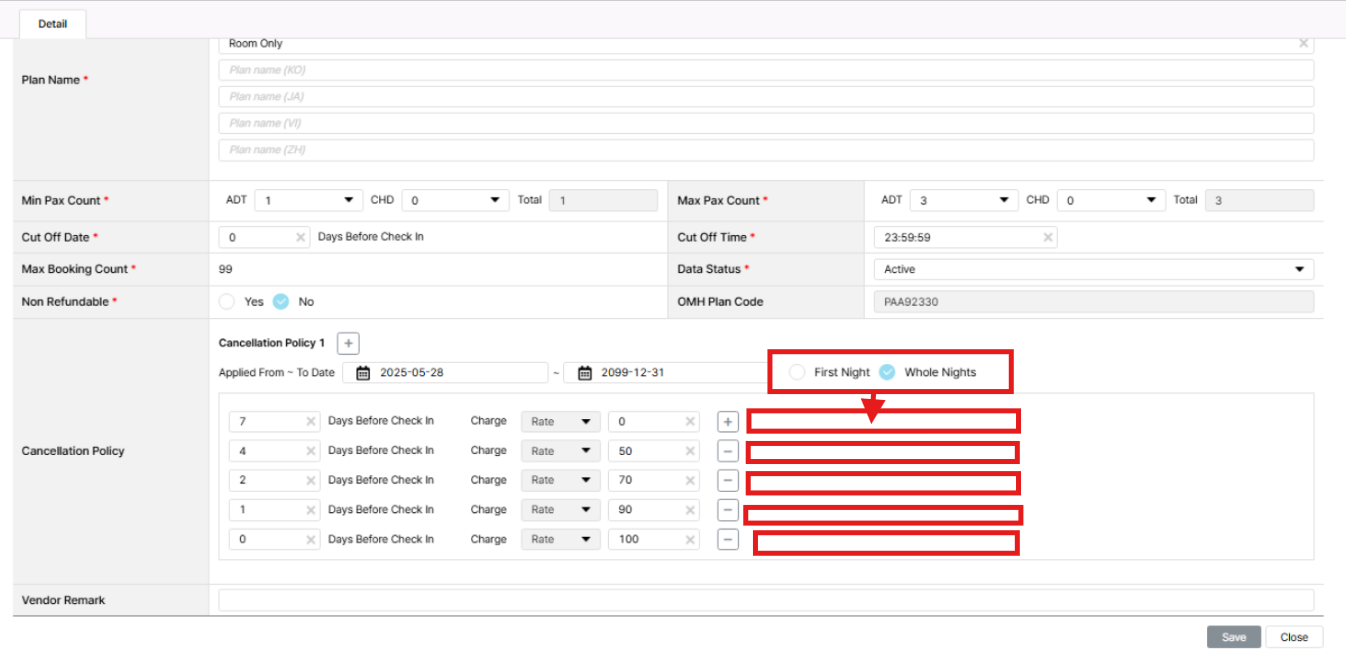Click the Vendor Remark input field
The height and width of the screenshot is (661, 1353).
coord(765,600)
